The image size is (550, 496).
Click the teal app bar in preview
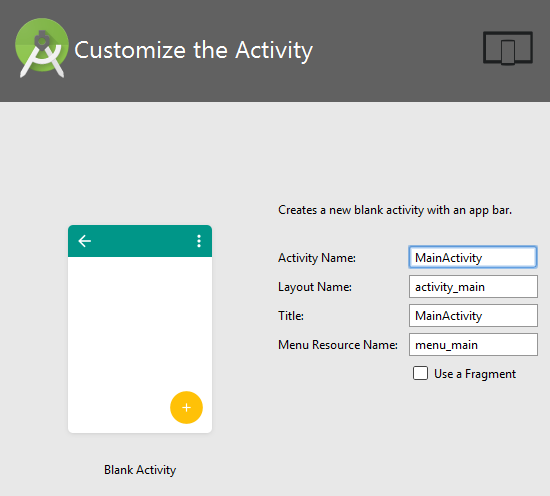140,241
